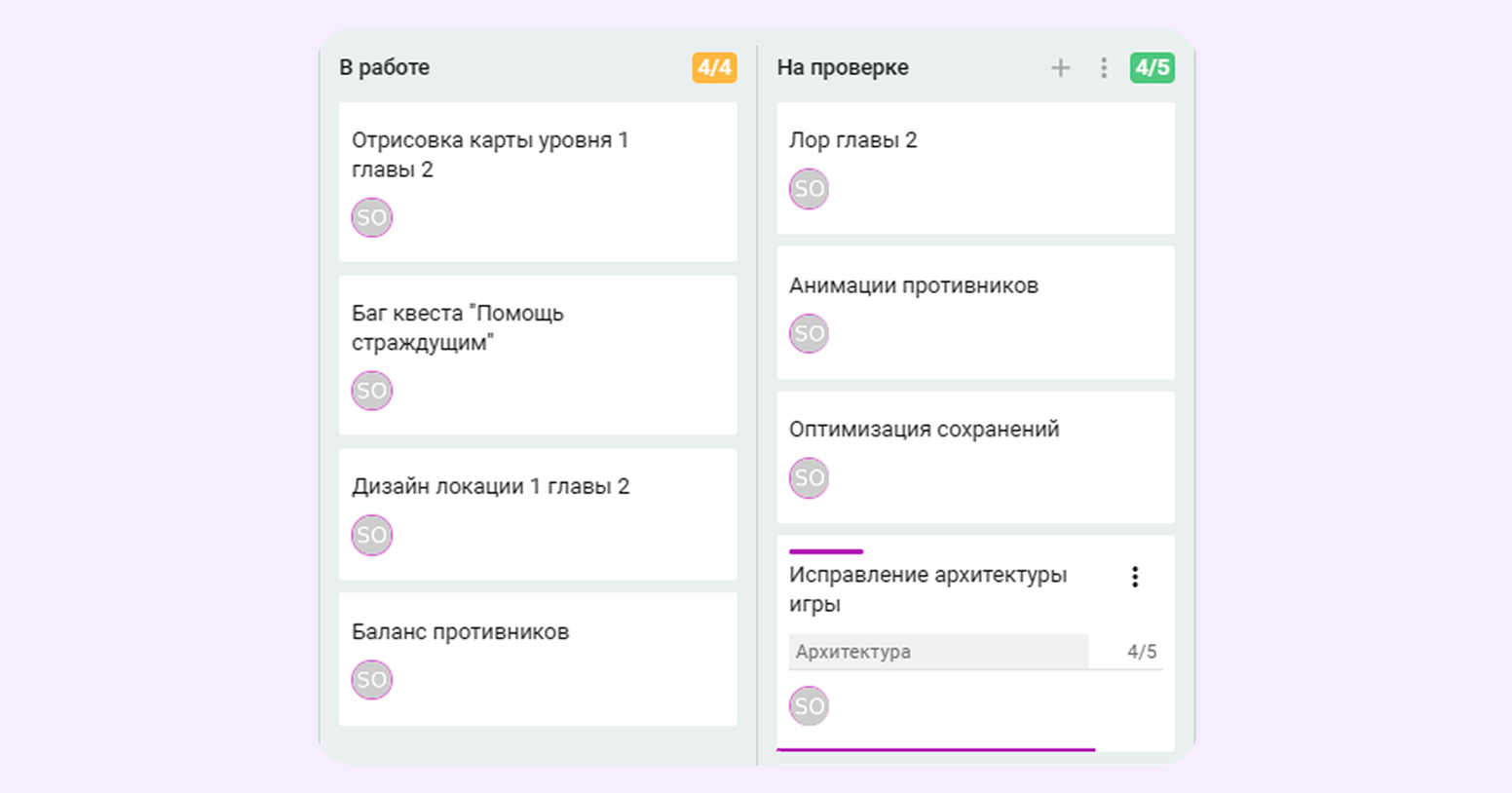
Task: Open card Баг квеста "Помощь страждущим"
Action: (x=538, y=356)
